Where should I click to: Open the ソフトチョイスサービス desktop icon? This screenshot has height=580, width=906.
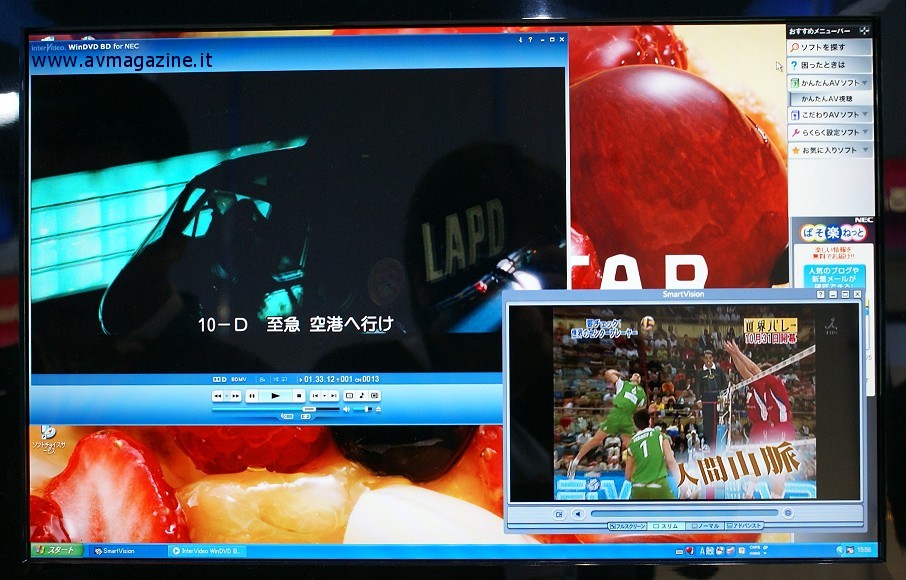49,440
